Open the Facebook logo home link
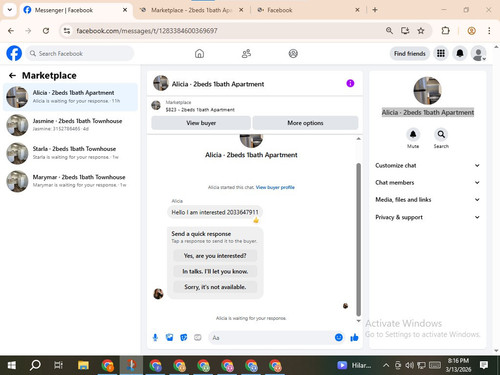 pos(14,53)
